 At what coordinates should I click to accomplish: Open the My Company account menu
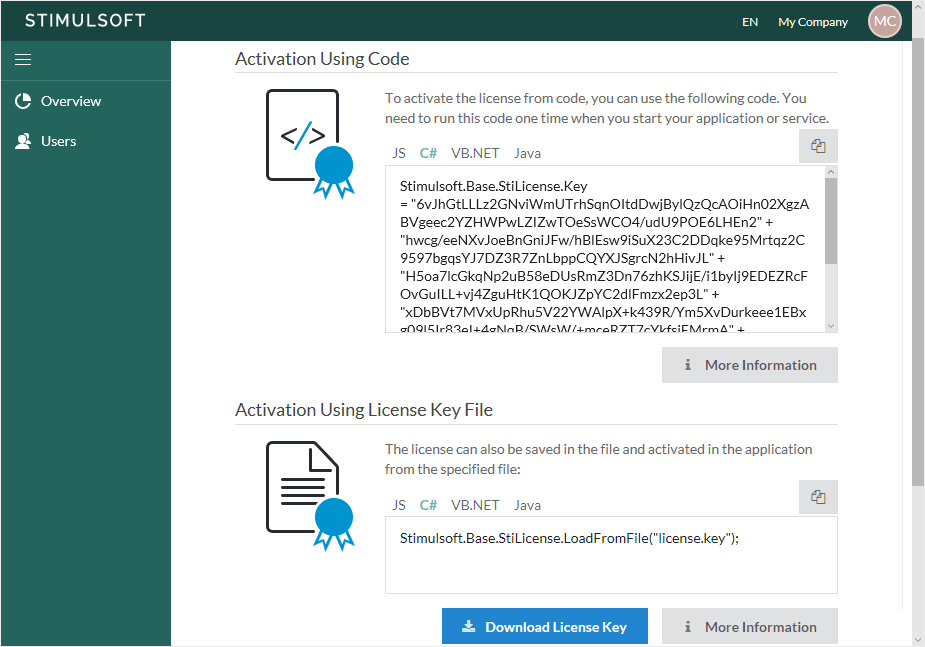click(813, 22)
